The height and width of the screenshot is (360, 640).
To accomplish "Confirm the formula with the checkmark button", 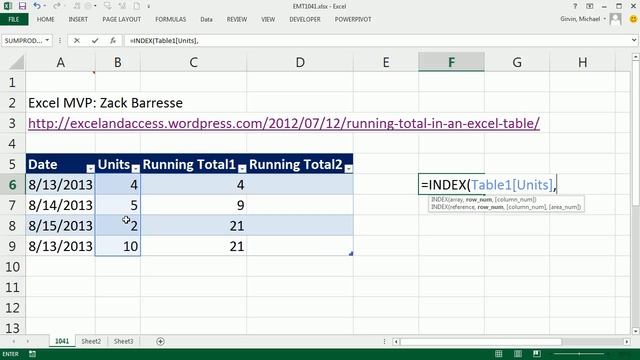I will click(95, 40).
